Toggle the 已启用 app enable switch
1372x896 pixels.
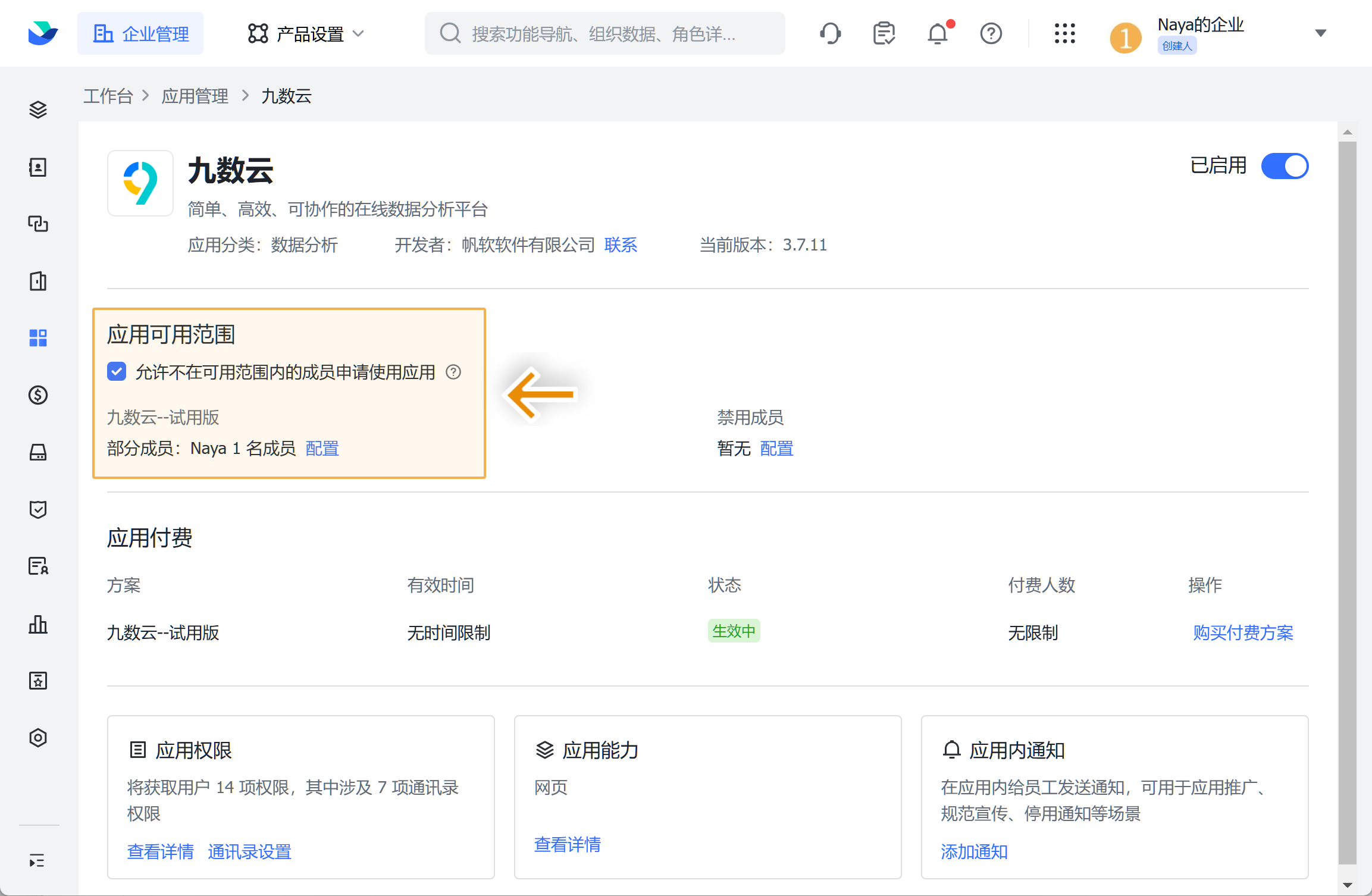(x=1285, y=166)
